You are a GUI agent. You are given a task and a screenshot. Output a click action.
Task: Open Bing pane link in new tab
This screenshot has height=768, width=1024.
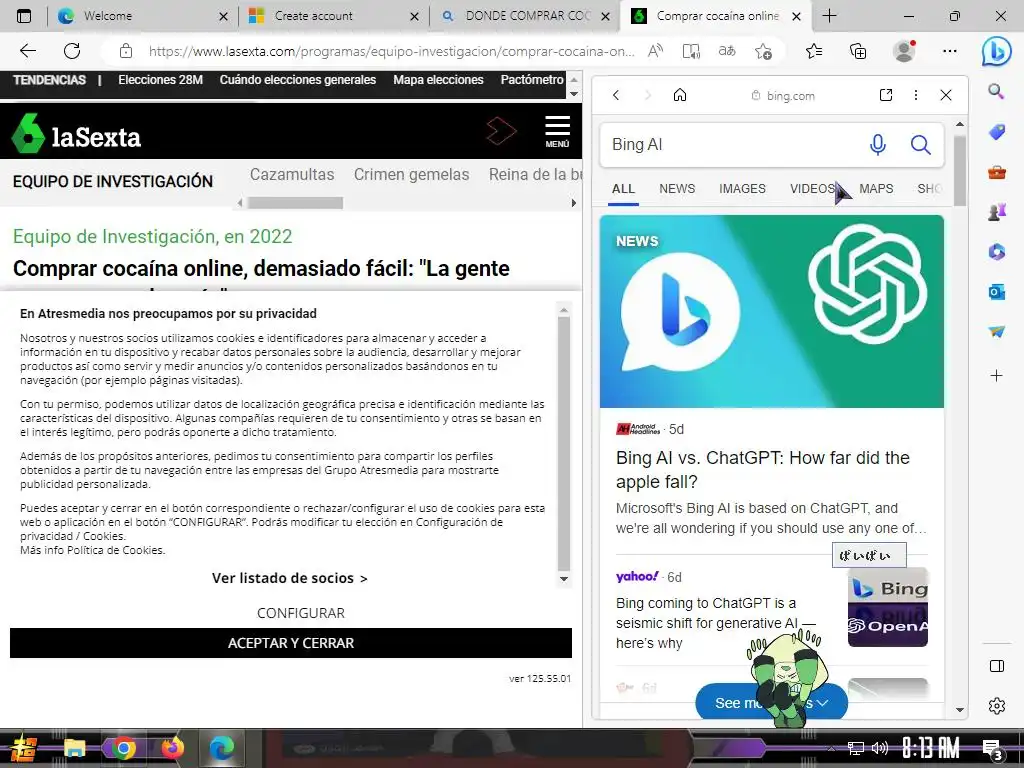point(886,95)
